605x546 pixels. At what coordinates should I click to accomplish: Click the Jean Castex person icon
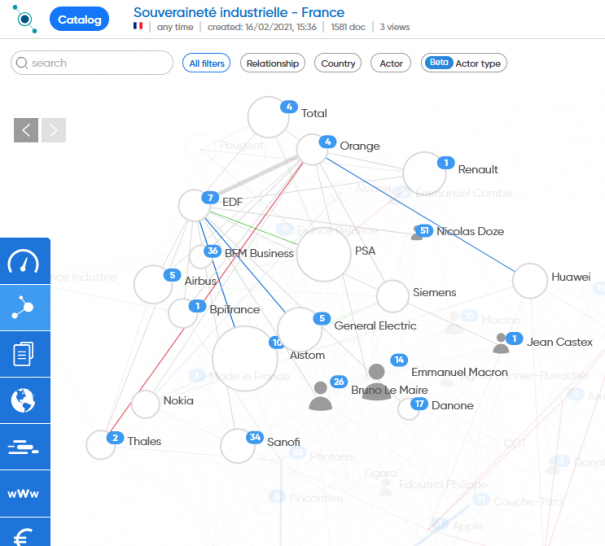tap(501, 343)
